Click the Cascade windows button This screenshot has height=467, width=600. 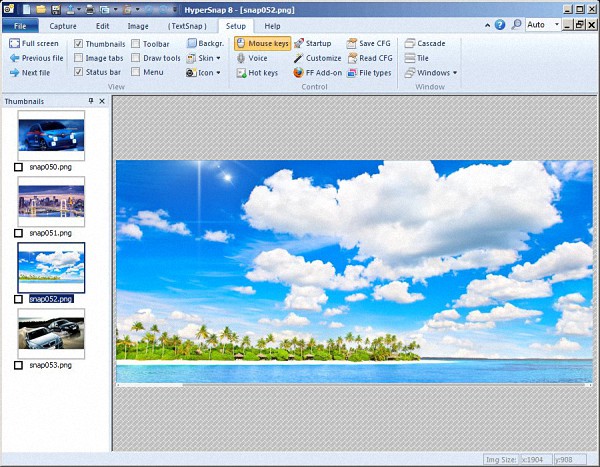pos(426,44)
